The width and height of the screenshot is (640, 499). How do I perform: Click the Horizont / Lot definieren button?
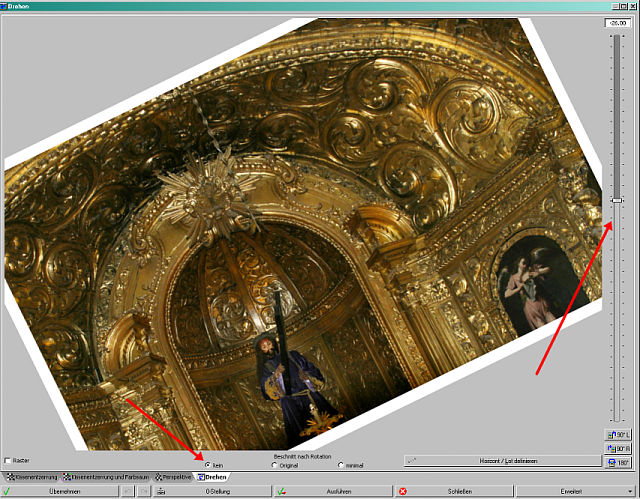tap(502, 461)
